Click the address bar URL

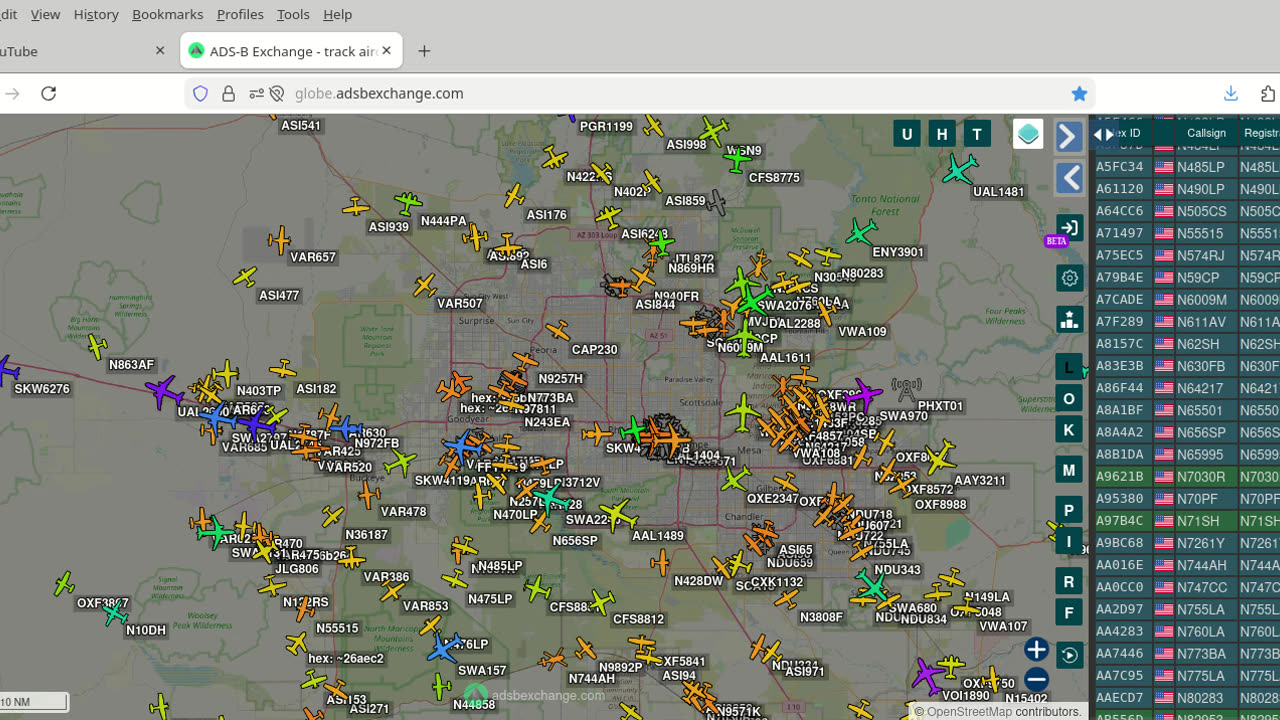click(x=379, y=93)
